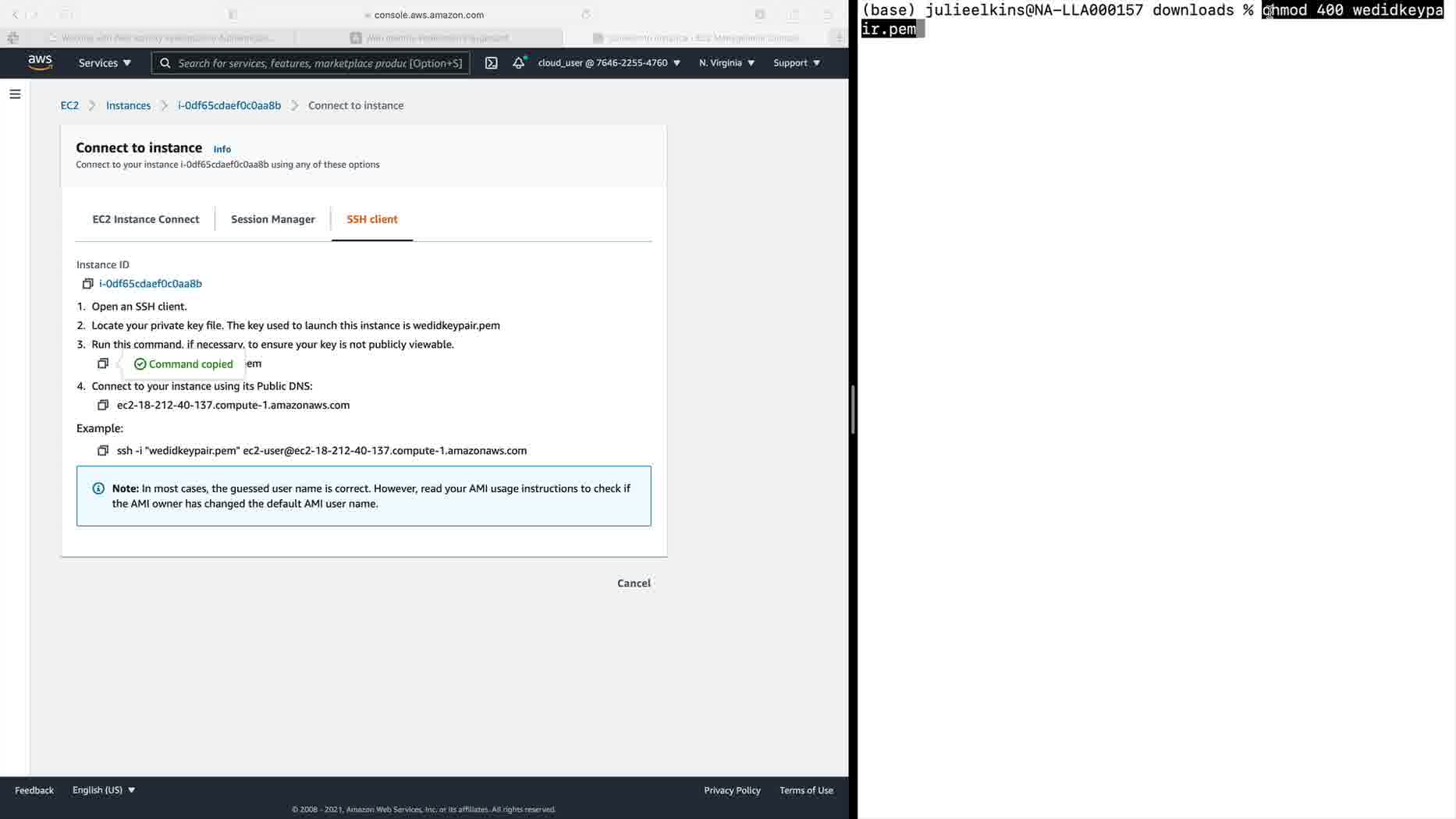The height and width of the screenshot is (819, 1456).
Task: Open the notifications bell
Action: (519, 62)
